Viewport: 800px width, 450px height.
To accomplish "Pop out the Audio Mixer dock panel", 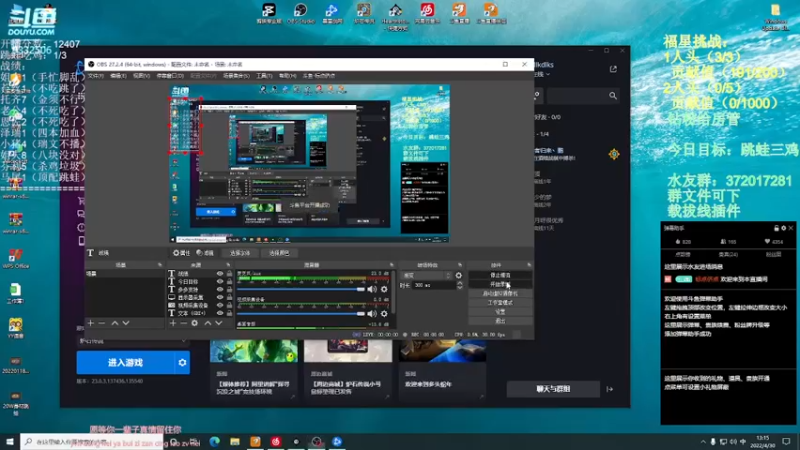I will pyautogui.click(x=392, y=265).
